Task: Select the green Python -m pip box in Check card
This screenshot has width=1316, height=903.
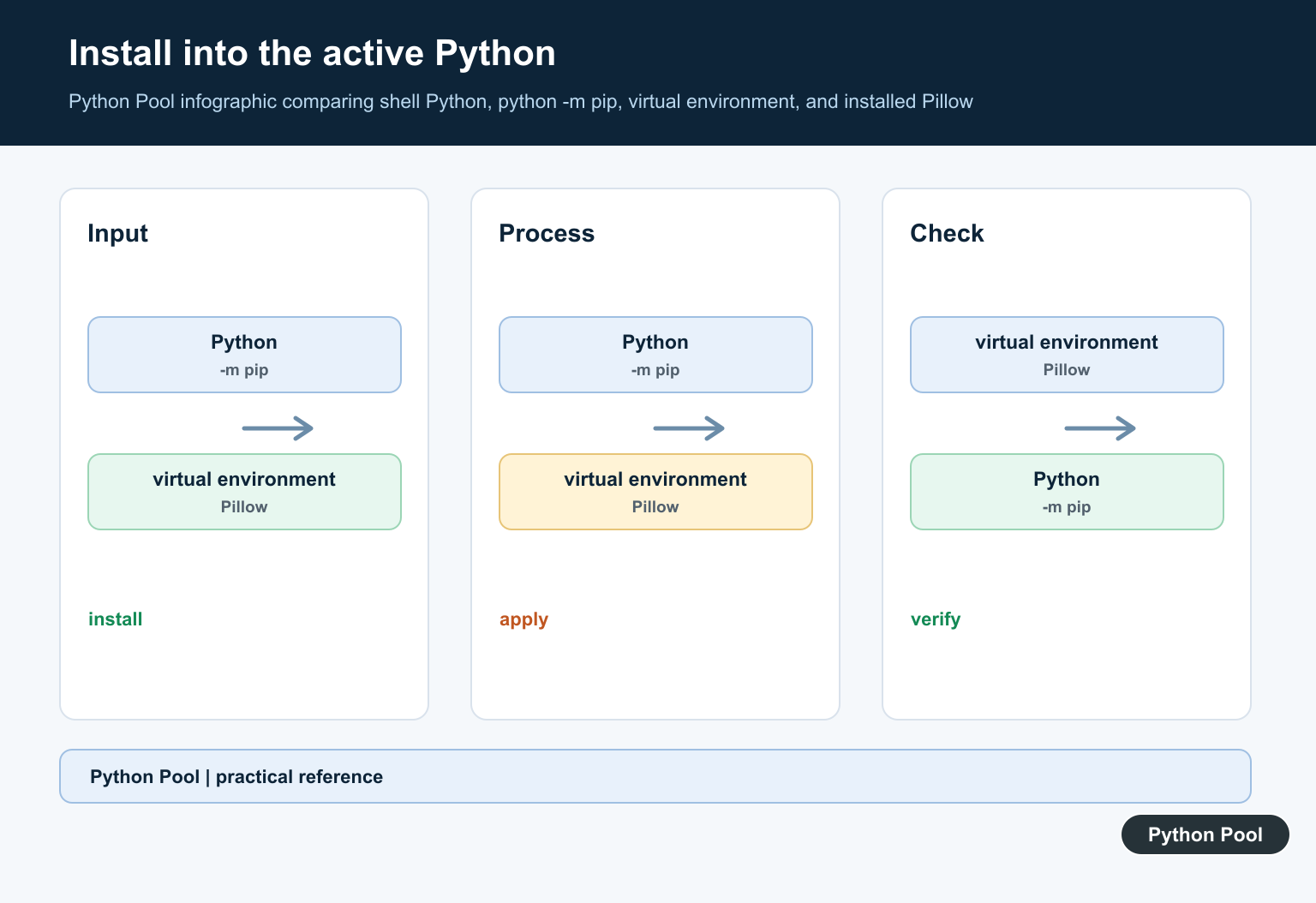Action: [x=1067, y=492]
